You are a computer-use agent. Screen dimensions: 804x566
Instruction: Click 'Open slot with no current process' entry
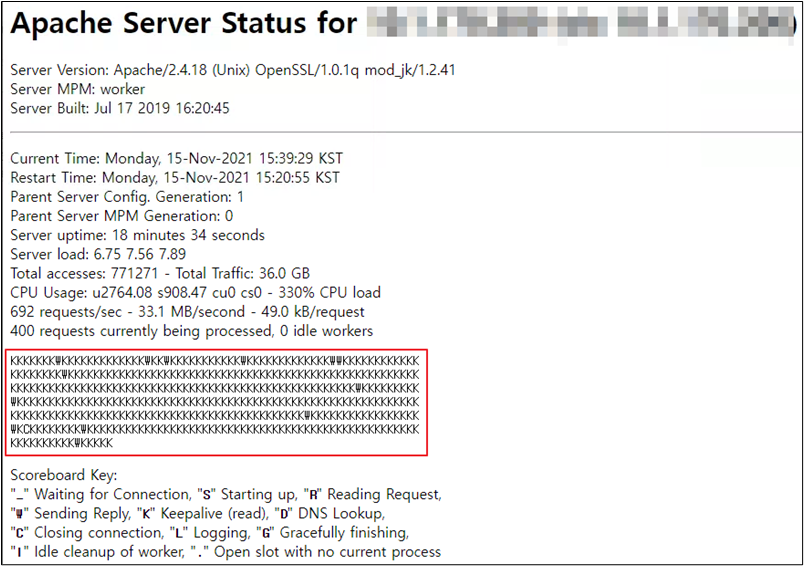tap(315, 552)
